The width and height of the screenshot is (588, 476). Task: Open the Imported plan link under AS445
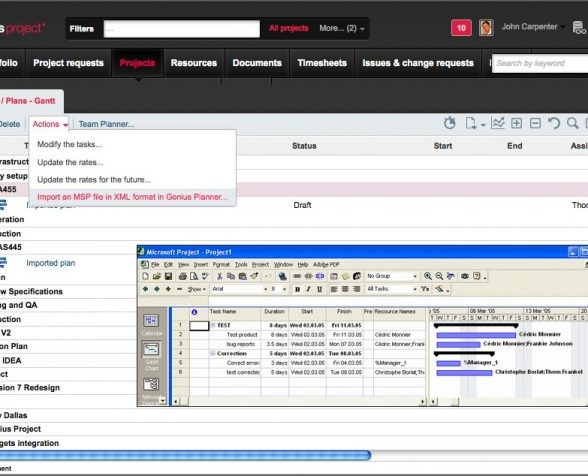[x=51, y=263]
